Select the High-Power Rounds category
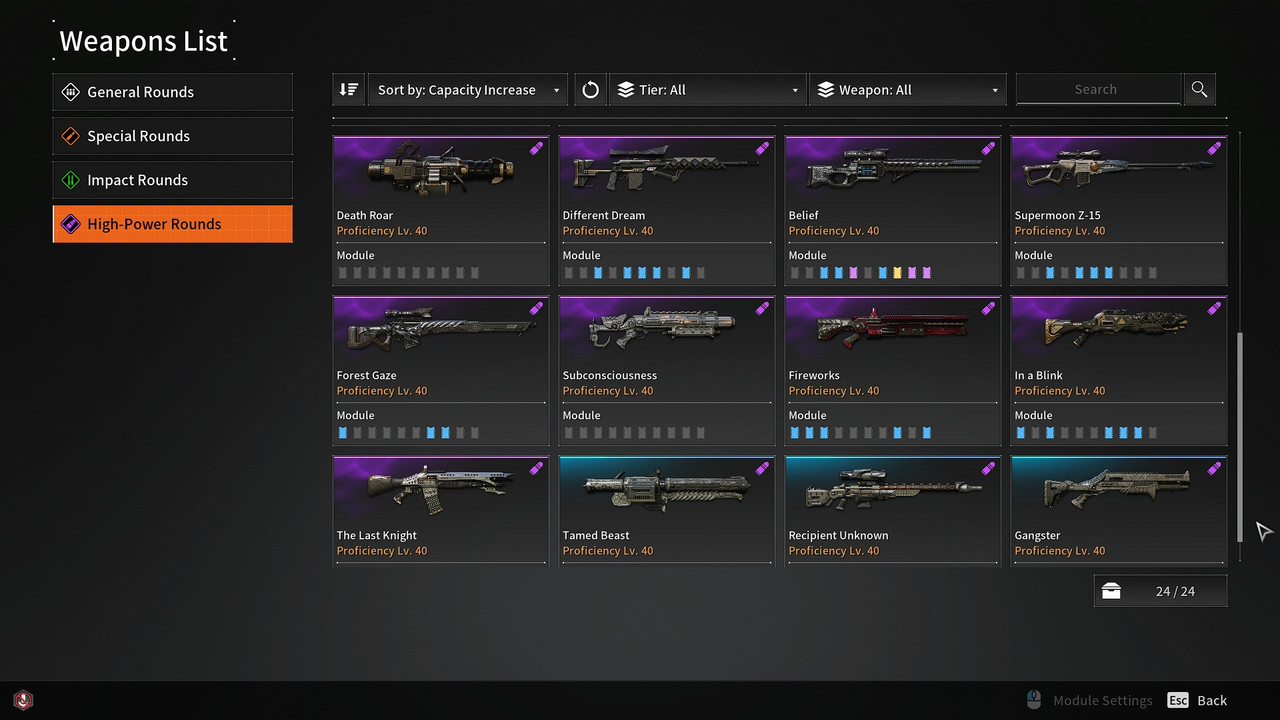This screenshot has height=720, width=1280. coord(173,224)
